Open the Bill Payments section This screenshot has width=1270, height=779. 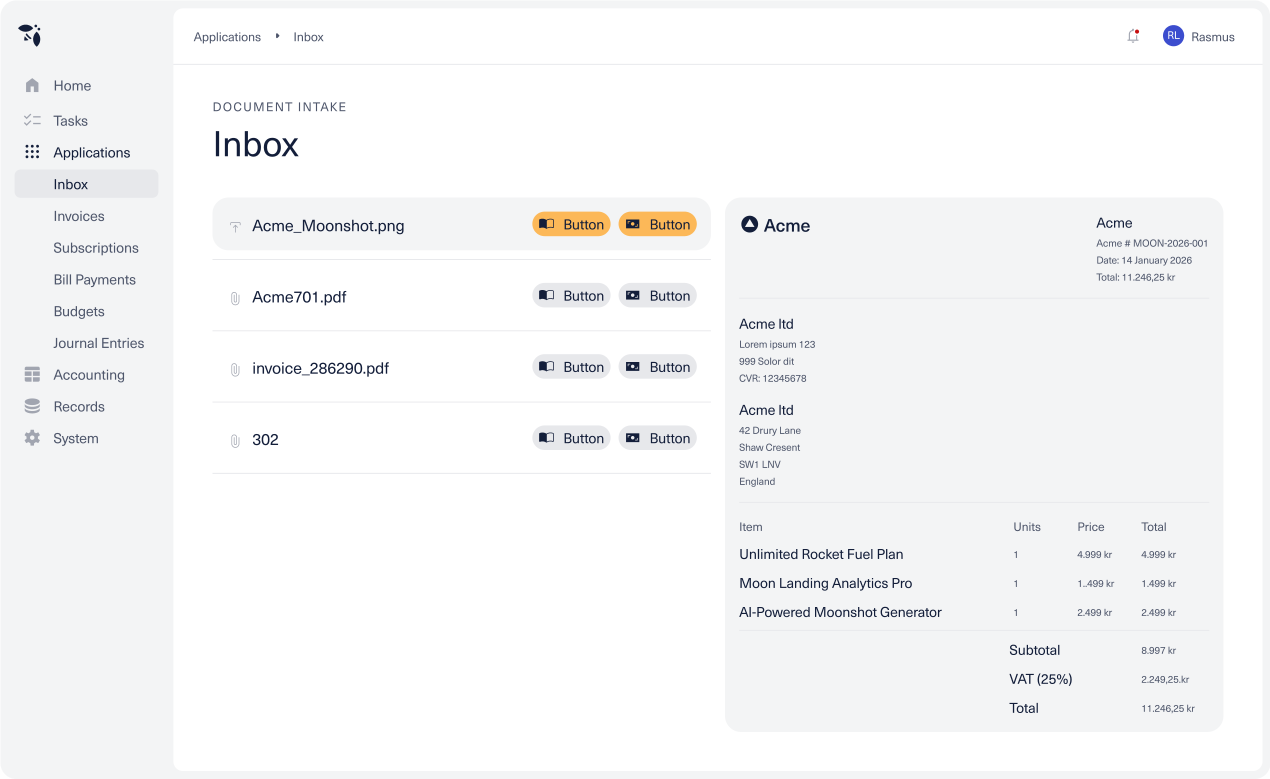pos(94,280)
